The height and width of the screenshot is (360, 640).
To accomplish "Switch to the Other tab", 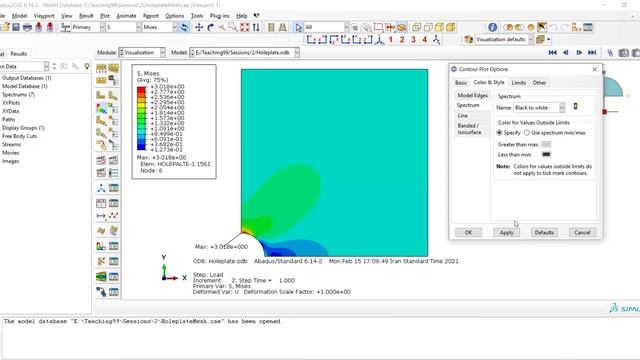I will 539,82.
